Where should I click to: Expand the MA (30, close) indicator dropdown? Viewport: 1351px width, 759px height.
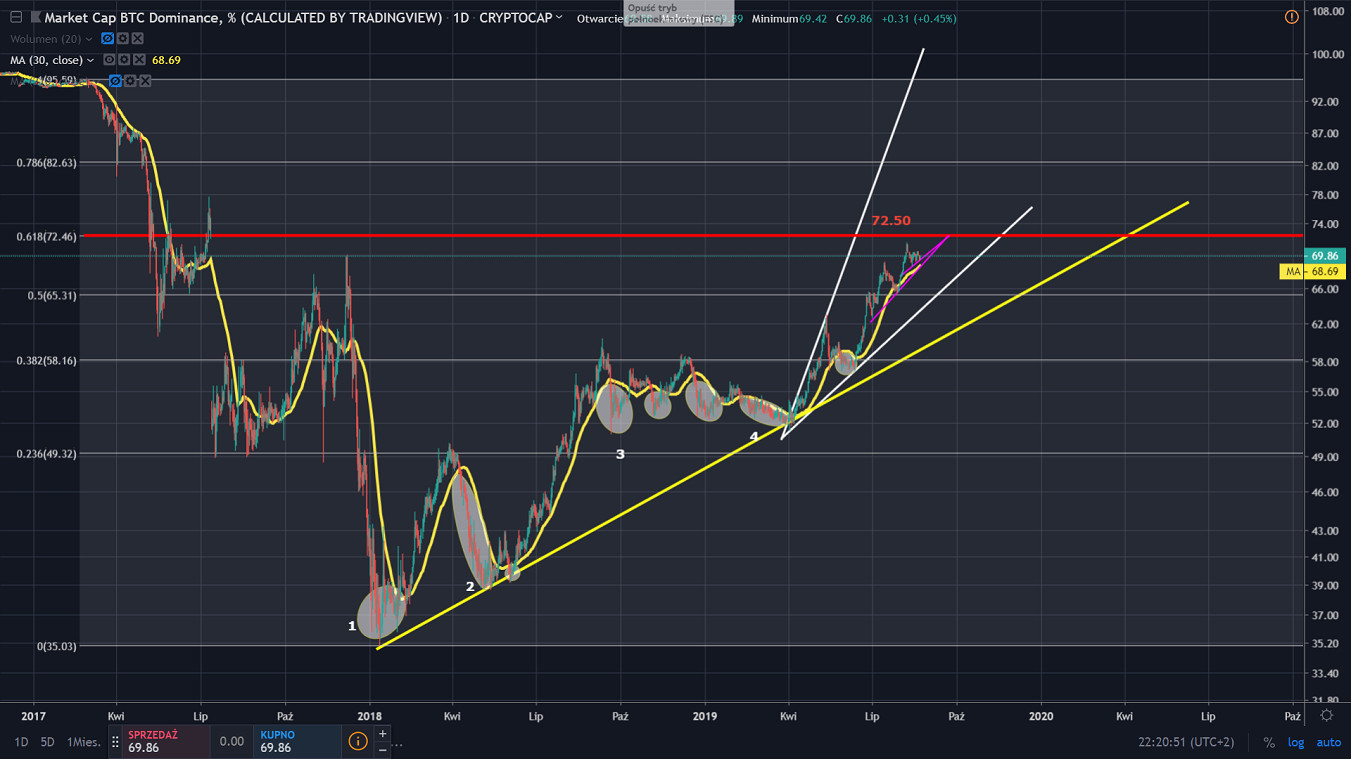point(91,60)
